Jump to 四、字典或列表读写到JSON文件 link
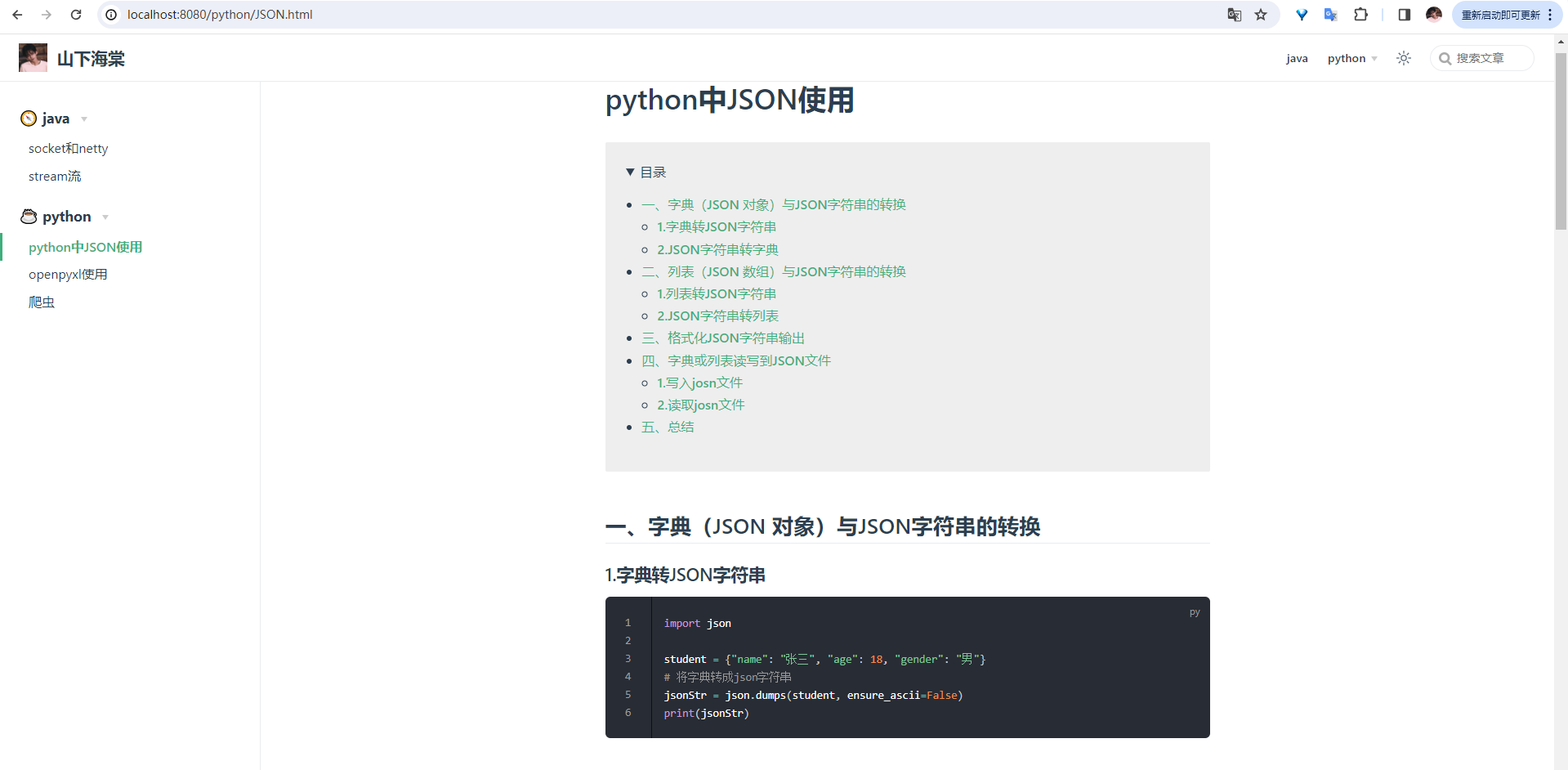 point(736,361)
